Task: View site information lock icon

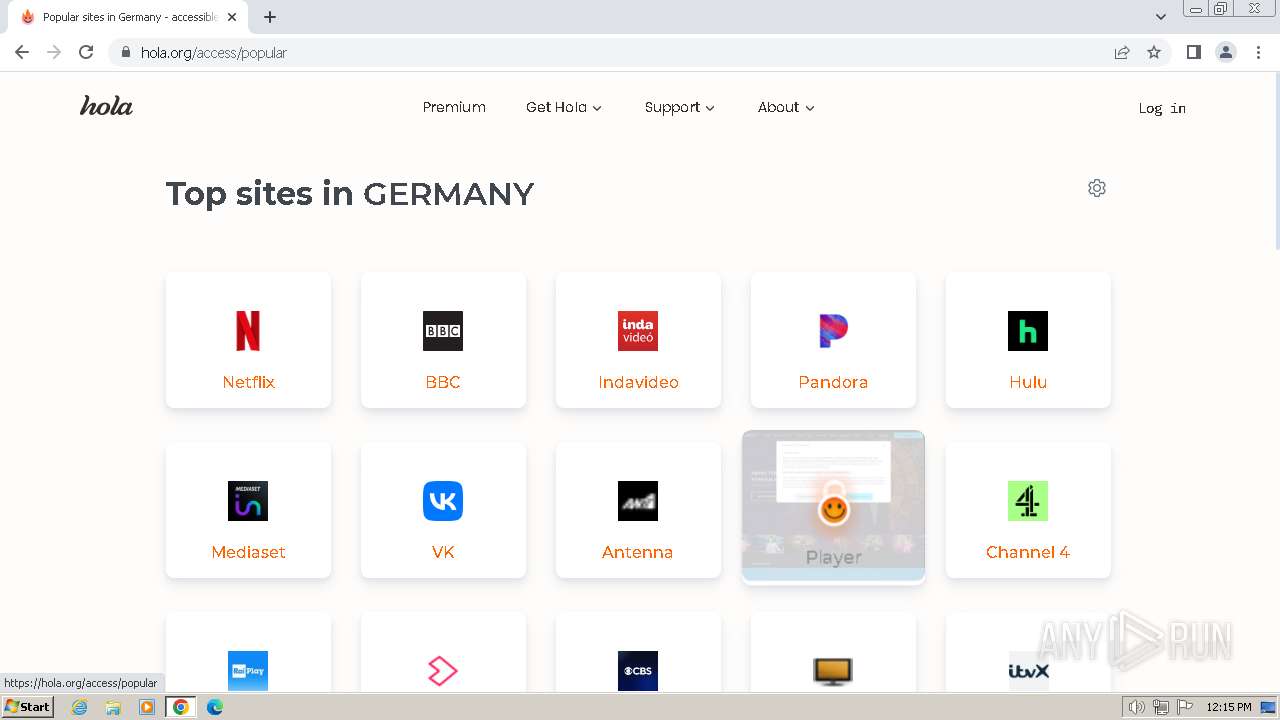Action: 125,52
